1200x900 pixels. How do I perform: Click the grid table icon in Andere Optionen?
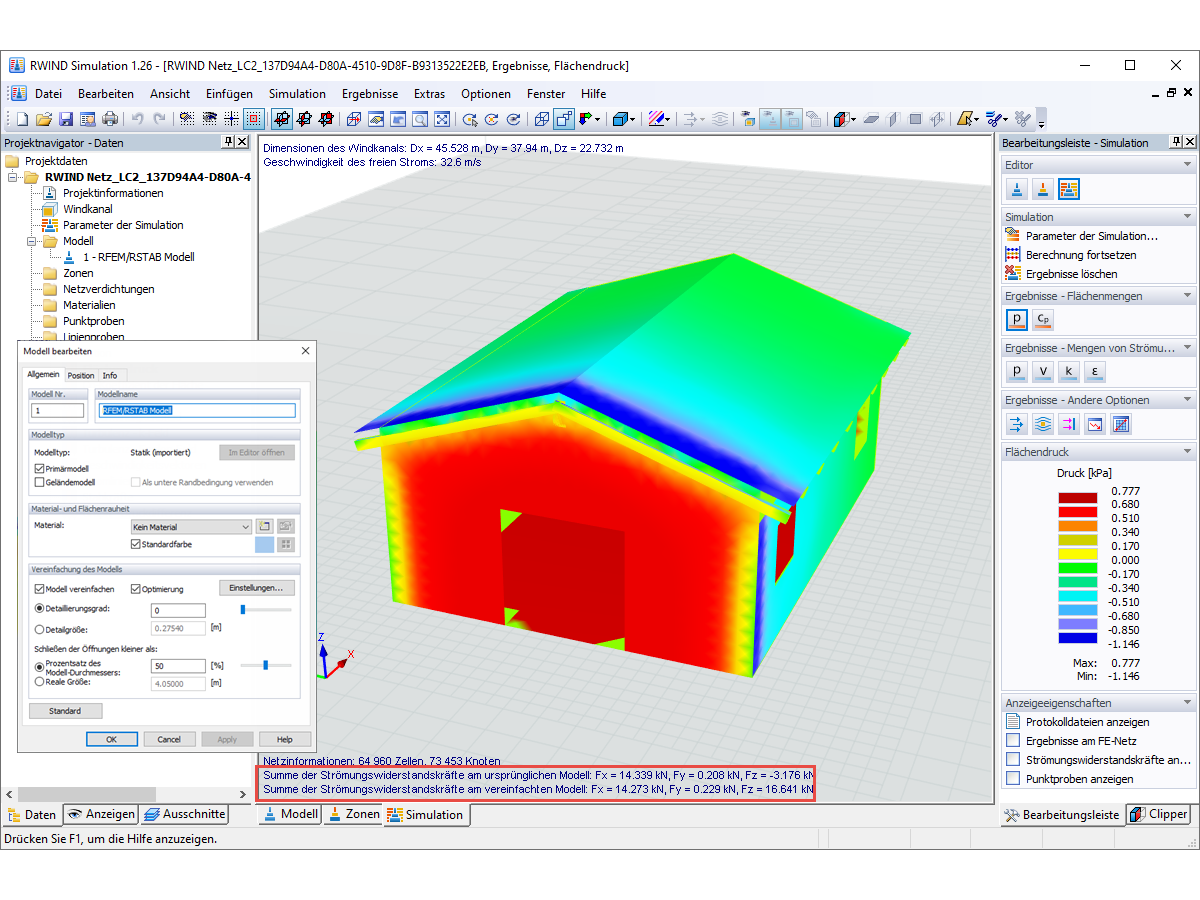pos(1121,424)
